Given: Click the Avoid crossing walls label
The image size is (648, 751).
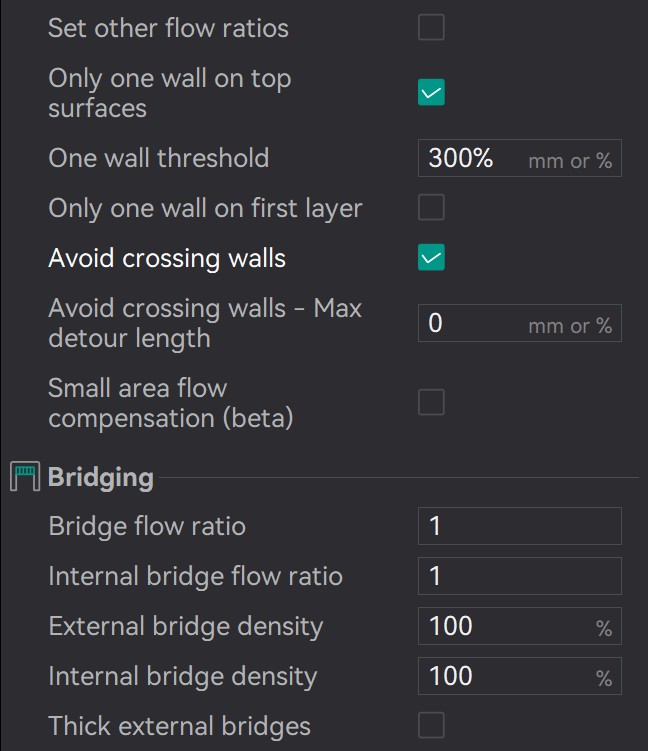Looking at the screenshot, I should 167,258.
